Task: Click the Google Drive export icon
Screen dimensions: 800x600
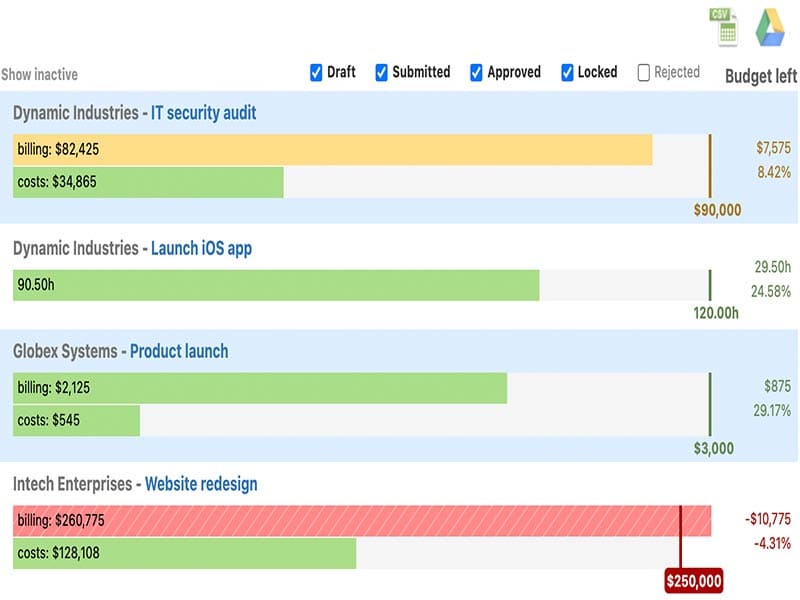Action: tap(770, 26)
